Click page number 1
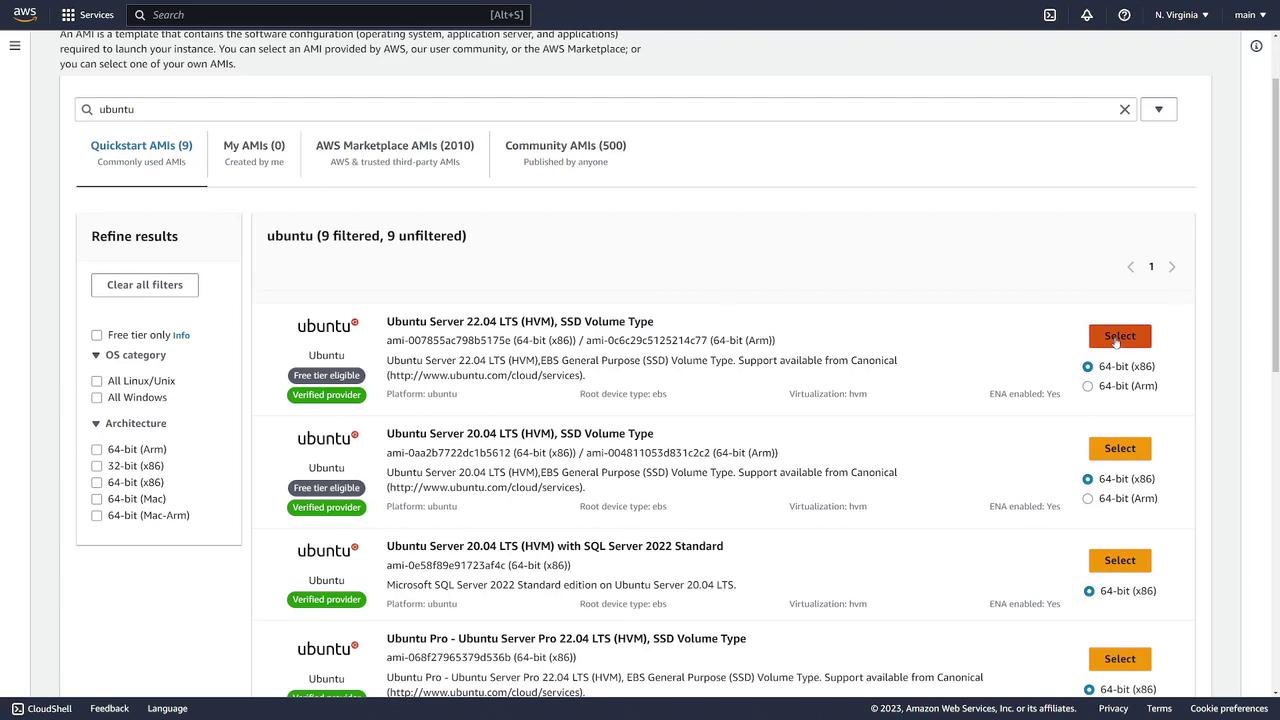Viewport: 1280px width, 720px height. [x=1151, y=267]
